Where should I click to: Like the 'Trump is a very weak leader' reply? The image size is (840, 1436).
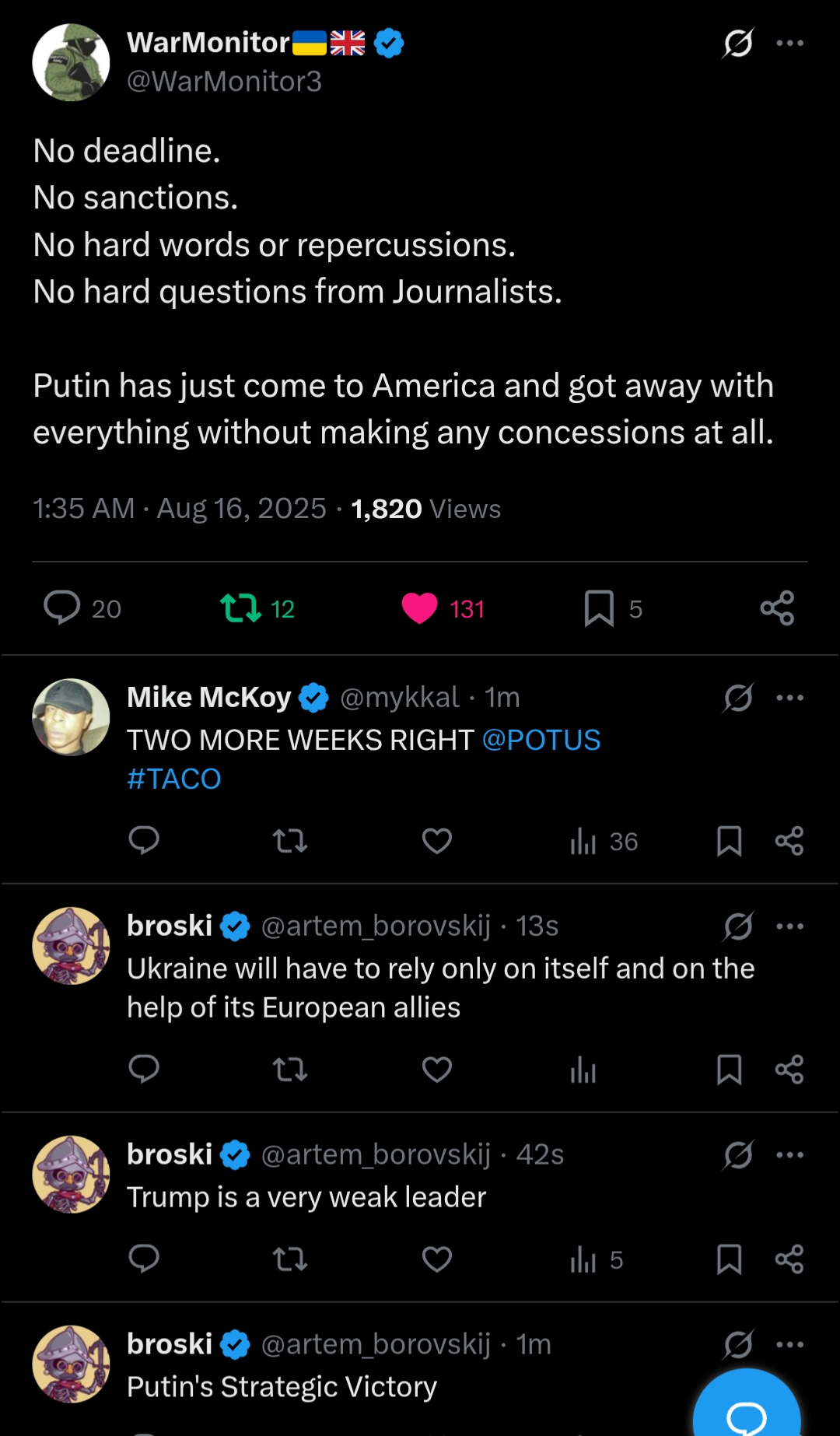pos(437,1259)
